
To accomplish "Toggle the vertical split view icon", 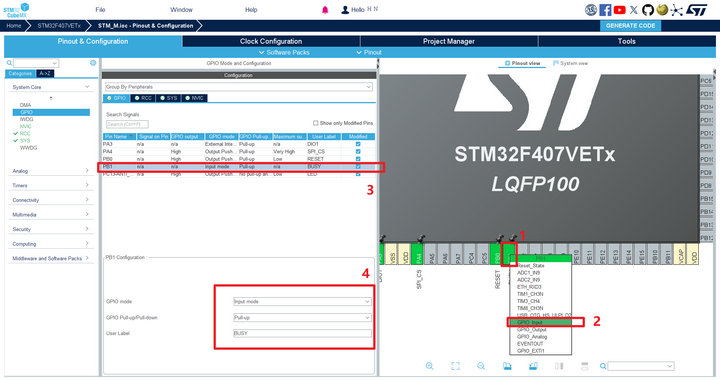I will (559, 366).
